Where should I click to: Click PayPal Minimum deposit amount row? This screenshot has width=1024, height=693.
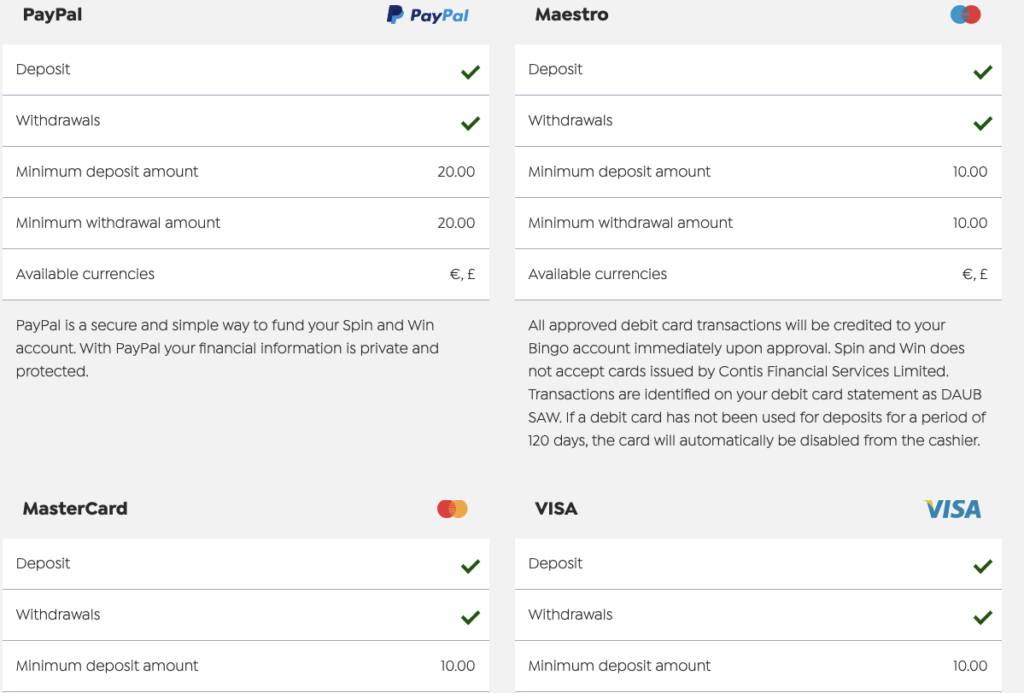(246, 172)
